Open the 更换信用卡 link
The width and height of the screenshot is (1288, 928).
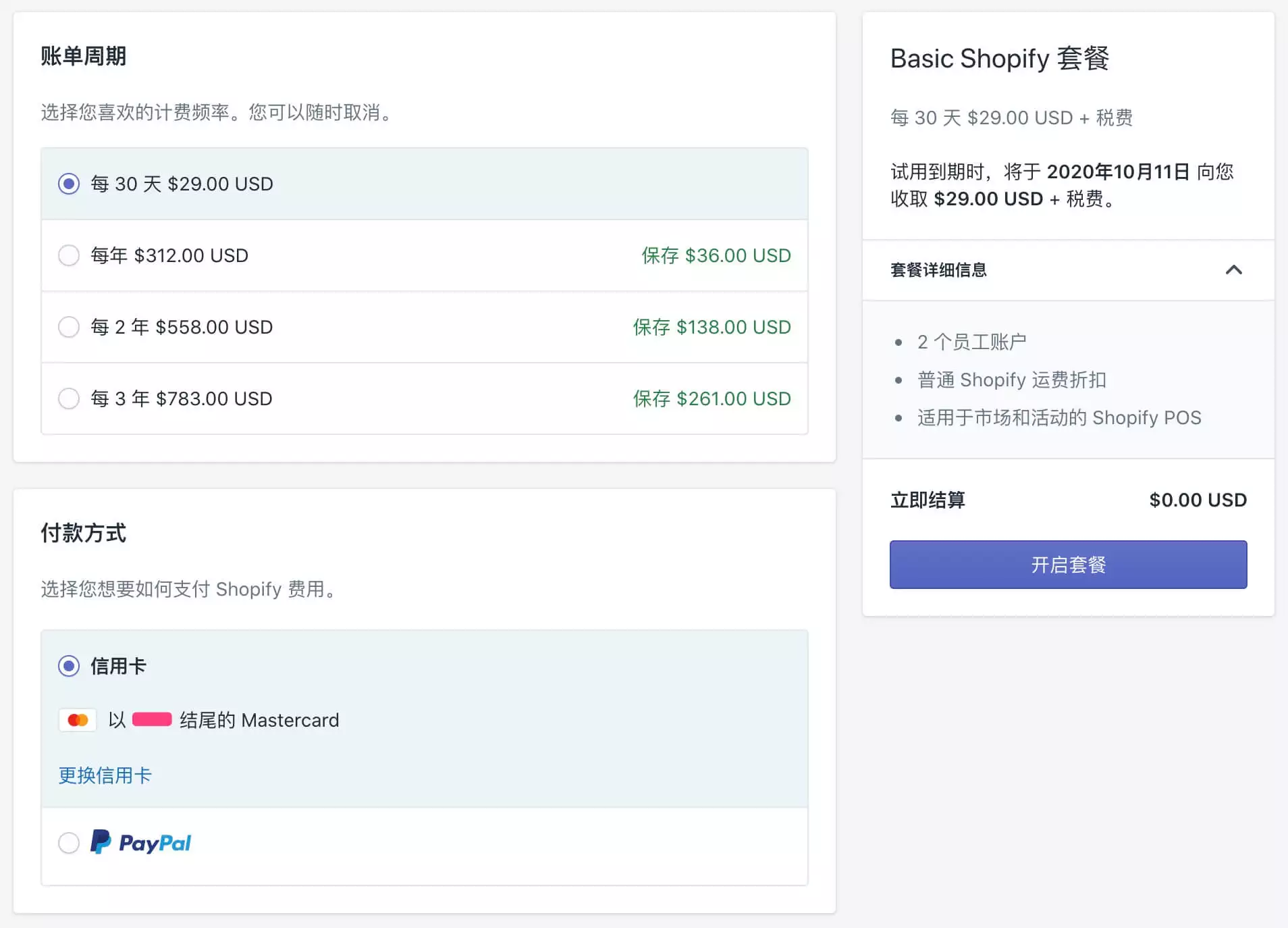[x=105, y=775]
